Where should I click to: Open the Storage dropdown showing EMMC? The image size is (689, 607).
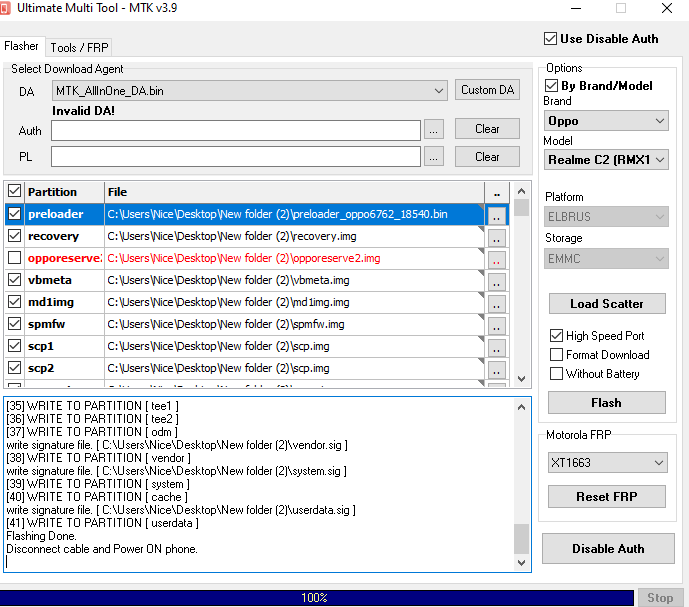click(606, 258)
